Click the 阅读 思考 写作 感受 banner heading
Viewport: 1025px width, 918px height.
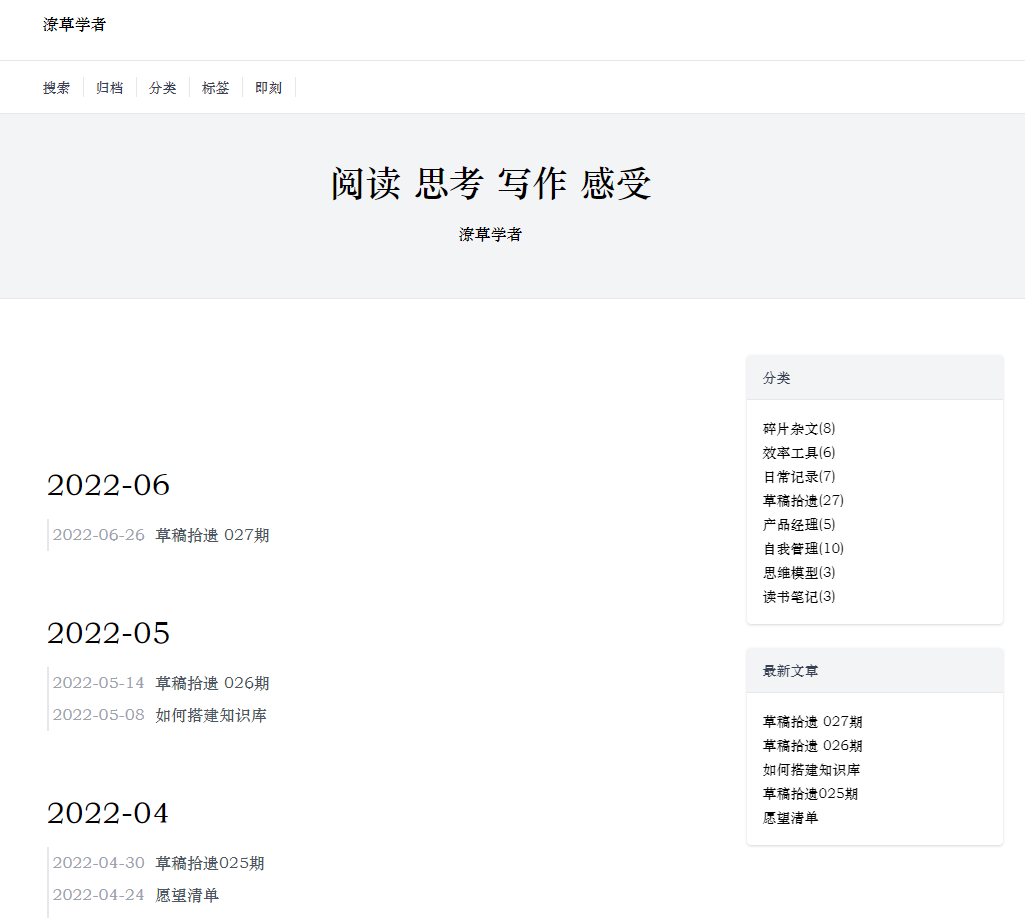click(x=490, y=184)
